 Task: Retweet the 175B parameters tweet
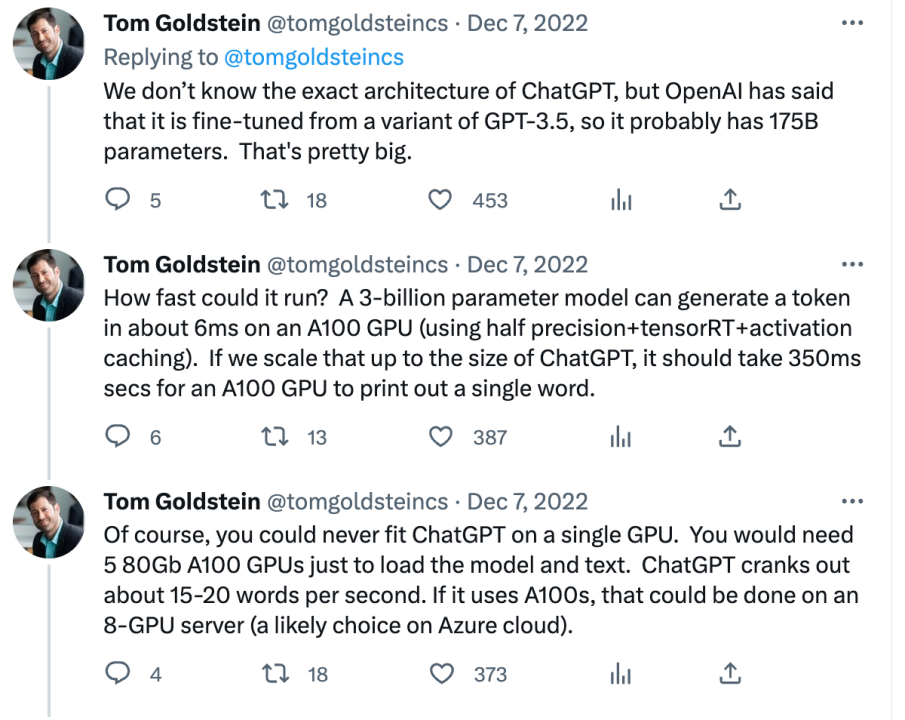click(273, 201)
